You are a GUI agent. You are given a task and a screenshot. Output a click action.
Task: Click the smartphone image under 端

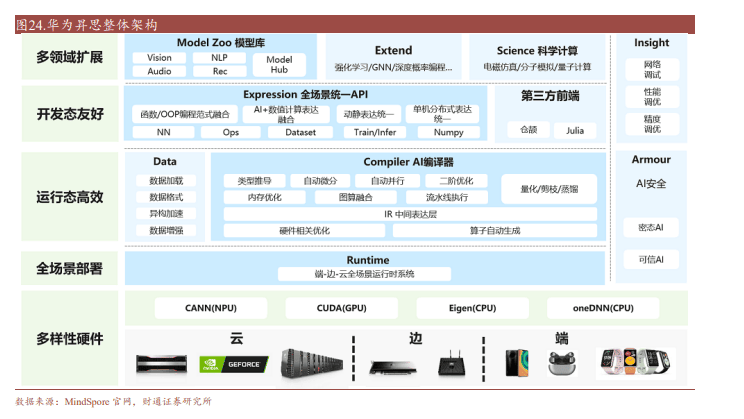click(517, 363)
